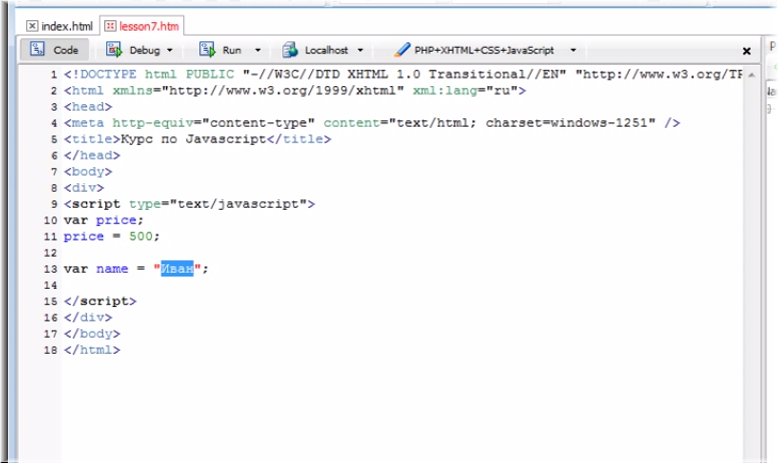The image size is (778, 463).
Task: Click line number 12 in the gutter
Action: (51, 253)
